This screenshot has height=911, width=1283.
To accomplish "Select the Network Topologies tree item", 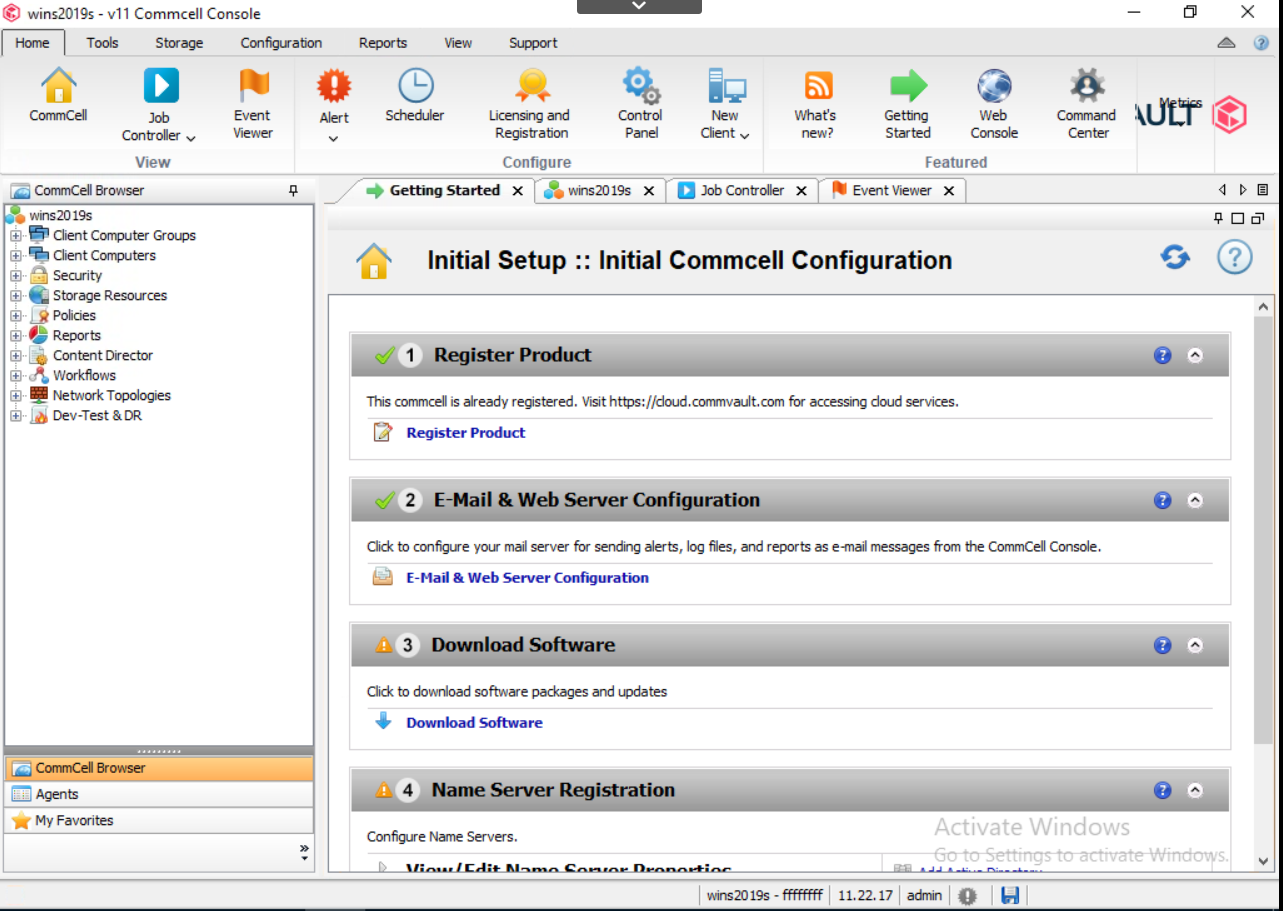I will click(111, 395).
